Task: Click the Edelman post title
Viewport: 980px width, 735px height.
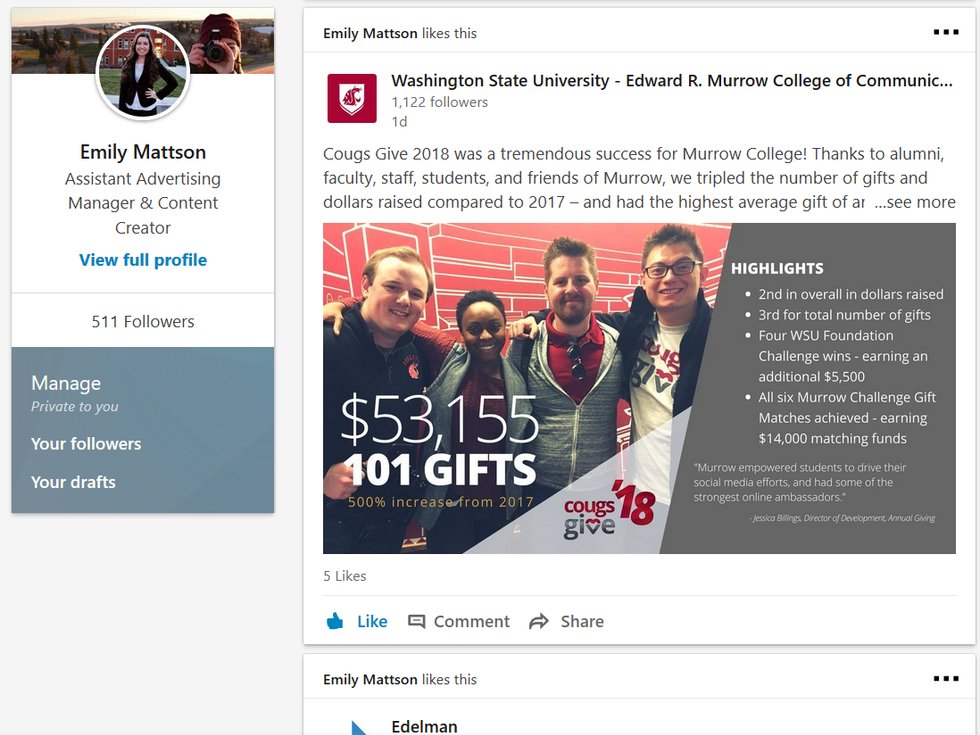Action: coord(424,726)
